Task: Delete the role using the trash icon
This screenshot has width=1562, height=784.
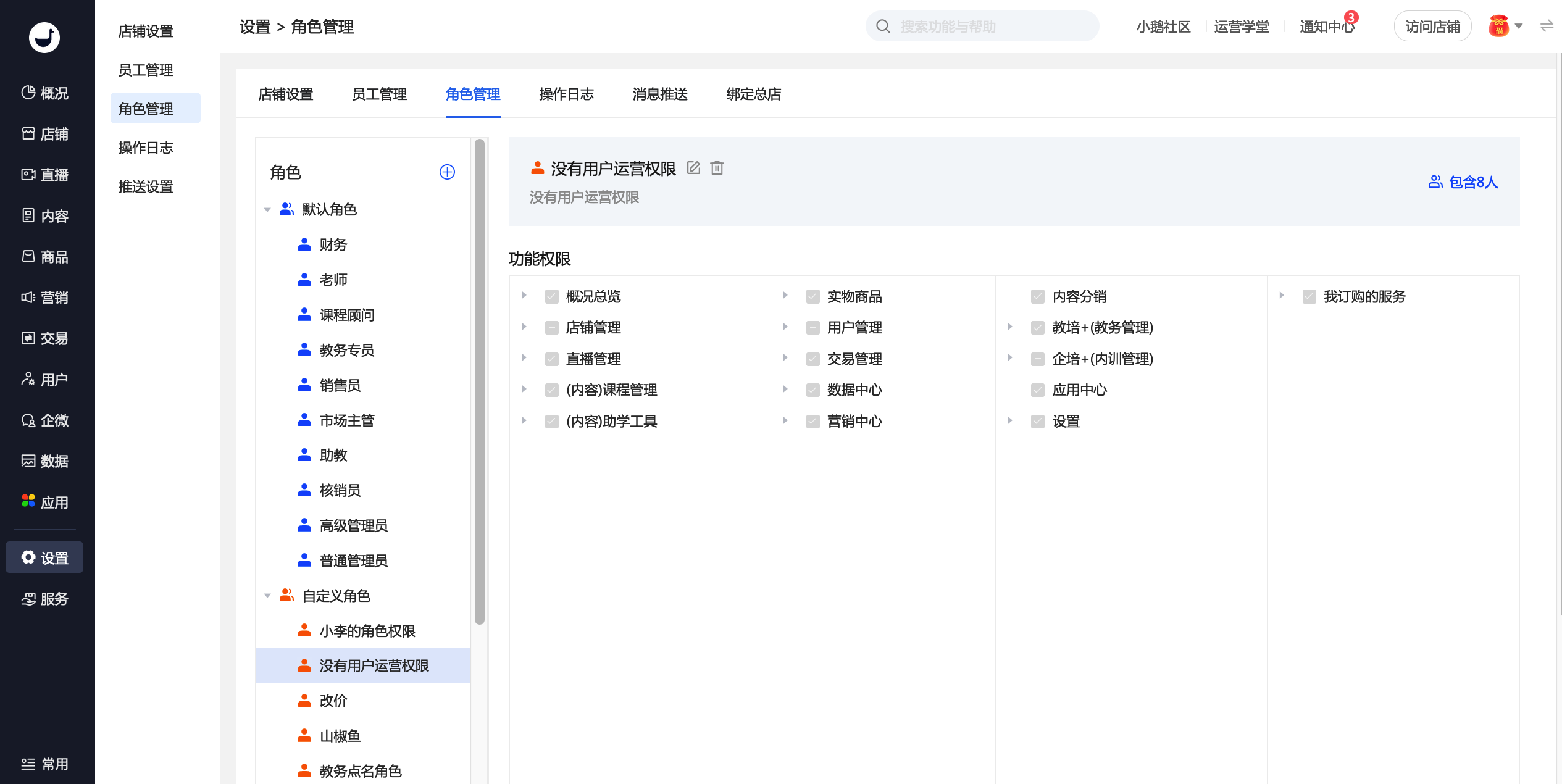Action: point(717,168)
